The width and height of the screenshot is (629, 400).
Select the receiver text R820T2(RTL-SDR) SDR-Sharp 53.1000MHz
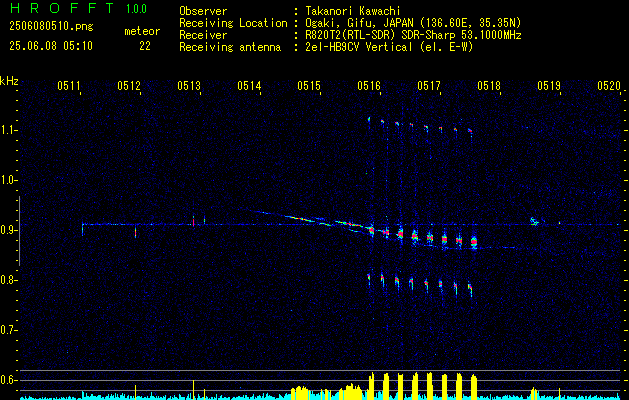pyautogui.click(x=413, y=35)
